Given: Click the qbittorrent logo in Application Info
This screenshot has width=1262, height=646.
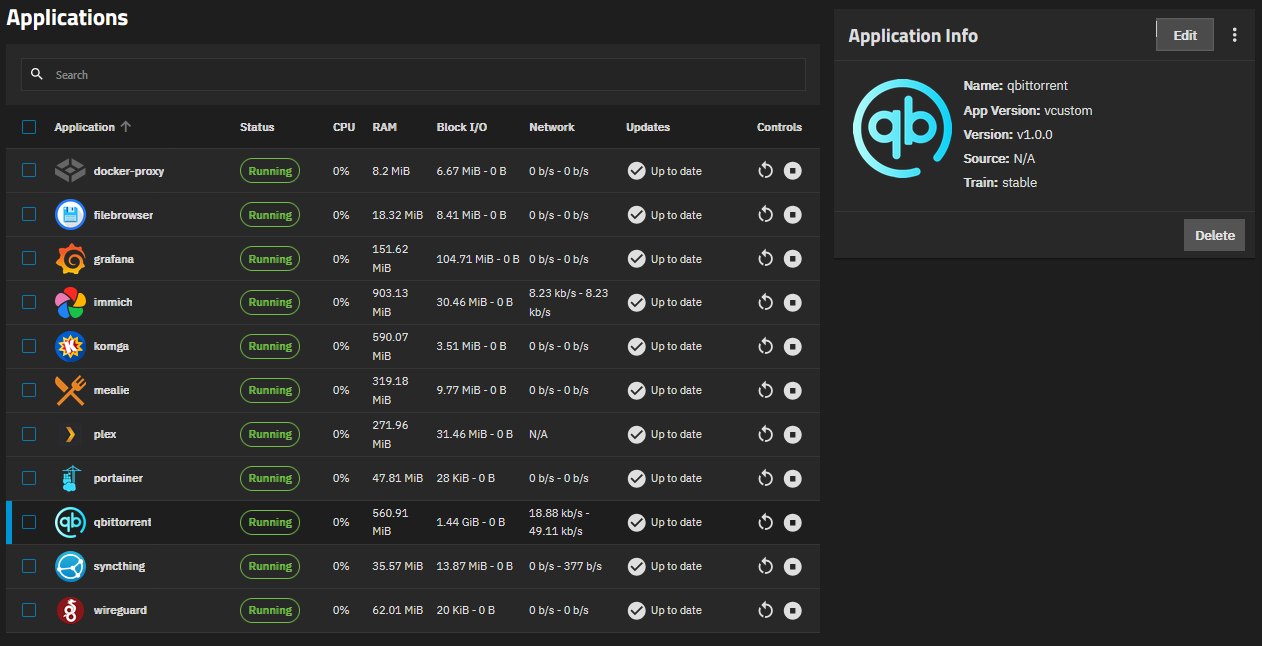Looking at the screenshot, I should [901, 128].
